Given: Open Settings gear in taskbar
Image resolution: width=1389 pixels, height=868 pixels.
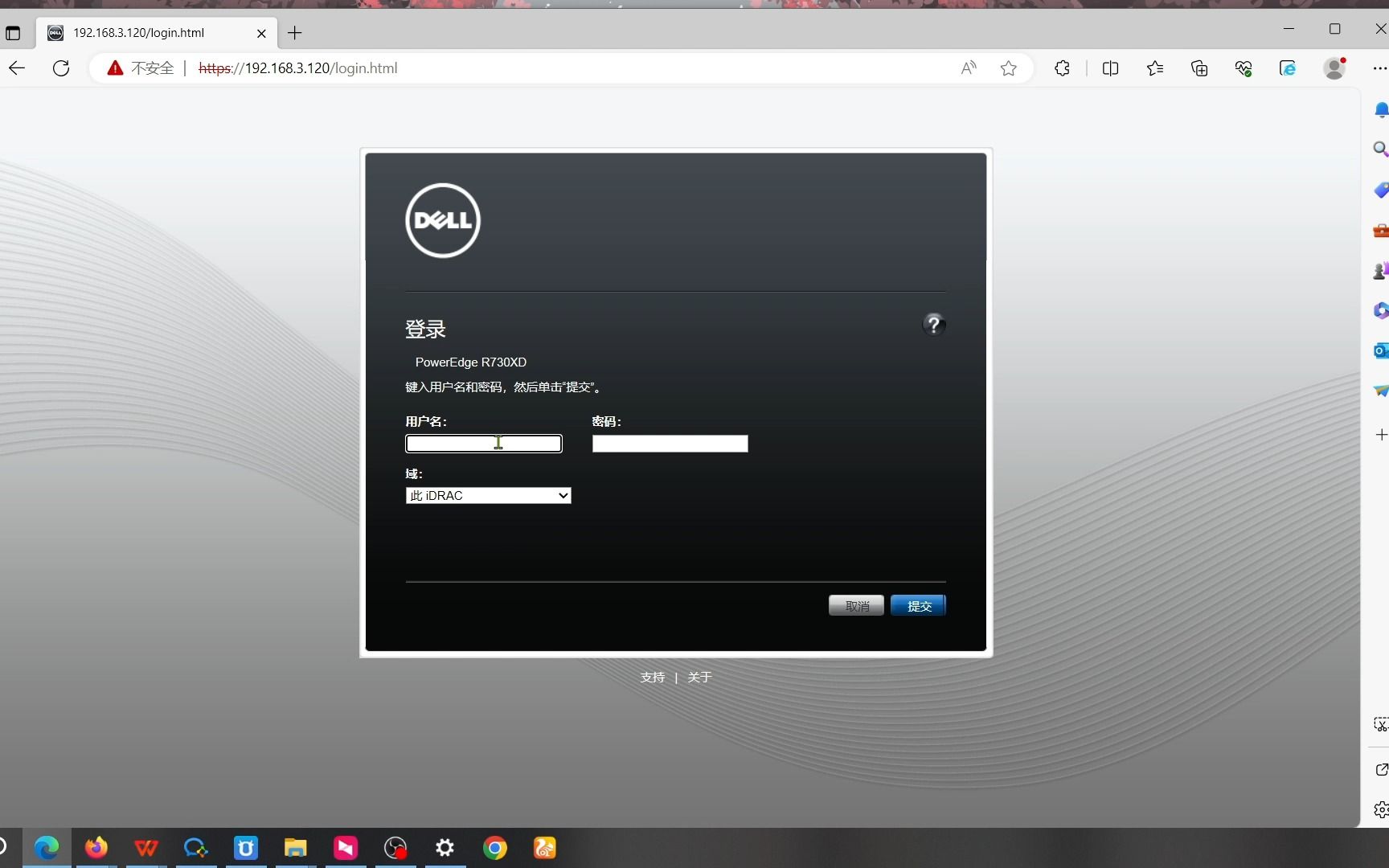Looking at the screenshot, I should click(445, 848).
